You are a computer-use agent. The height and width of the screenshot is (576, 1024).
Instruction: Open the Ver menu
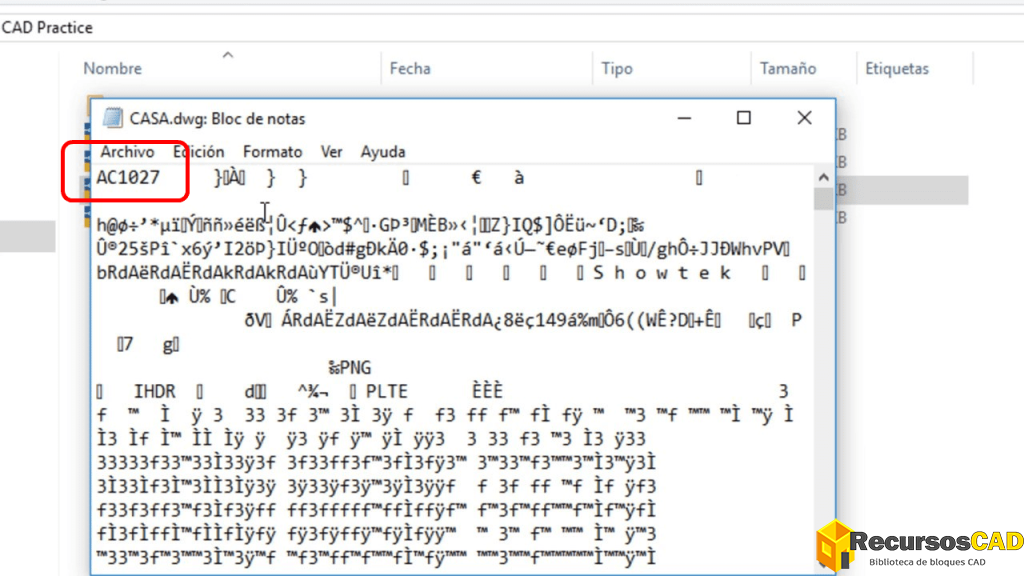331,152
